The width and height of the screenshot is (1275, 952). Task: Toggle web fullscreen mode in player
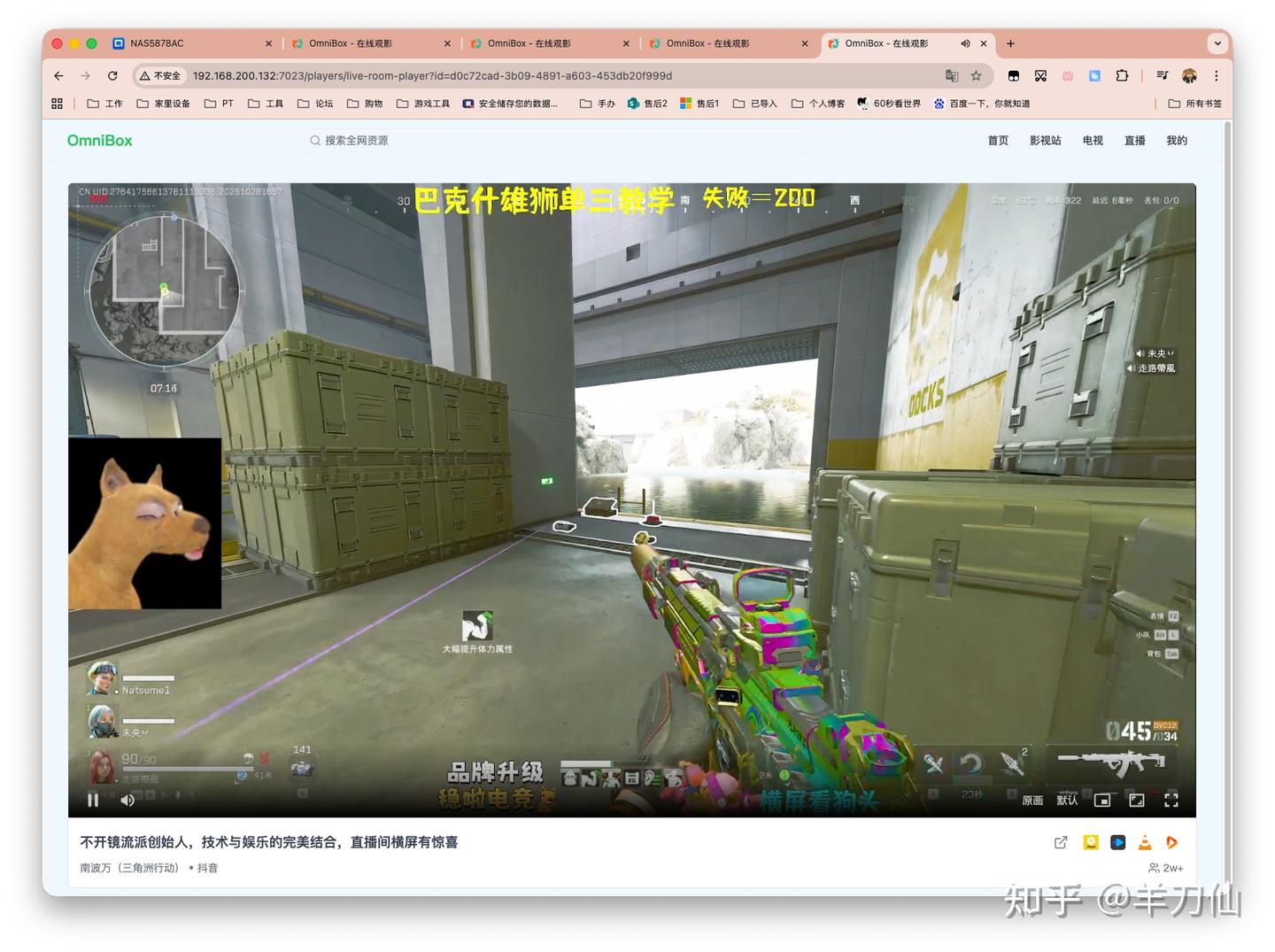coord(1137,801)
